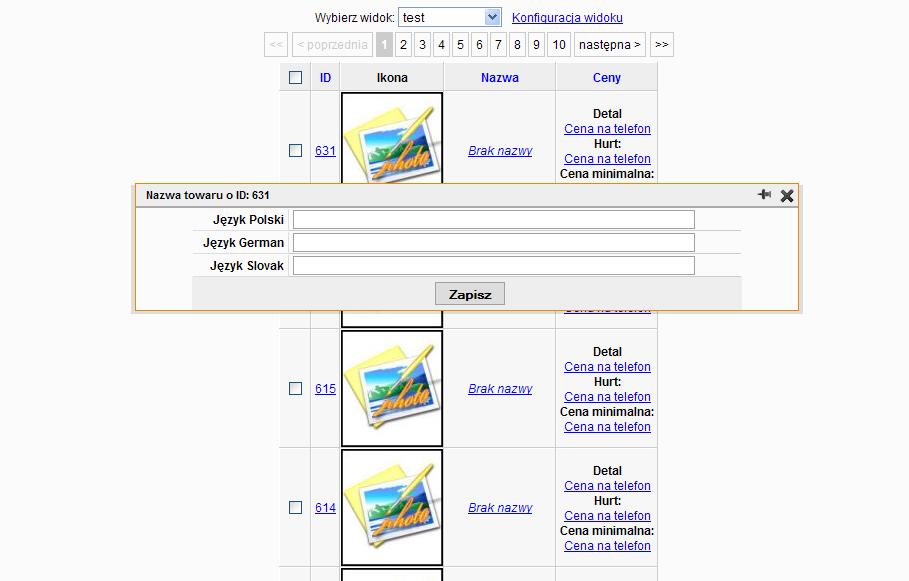Image resolution: width=909 pixels, height=581 pixels.
Task: Sort by the Ceny column header
Action: tap(607, 78)
